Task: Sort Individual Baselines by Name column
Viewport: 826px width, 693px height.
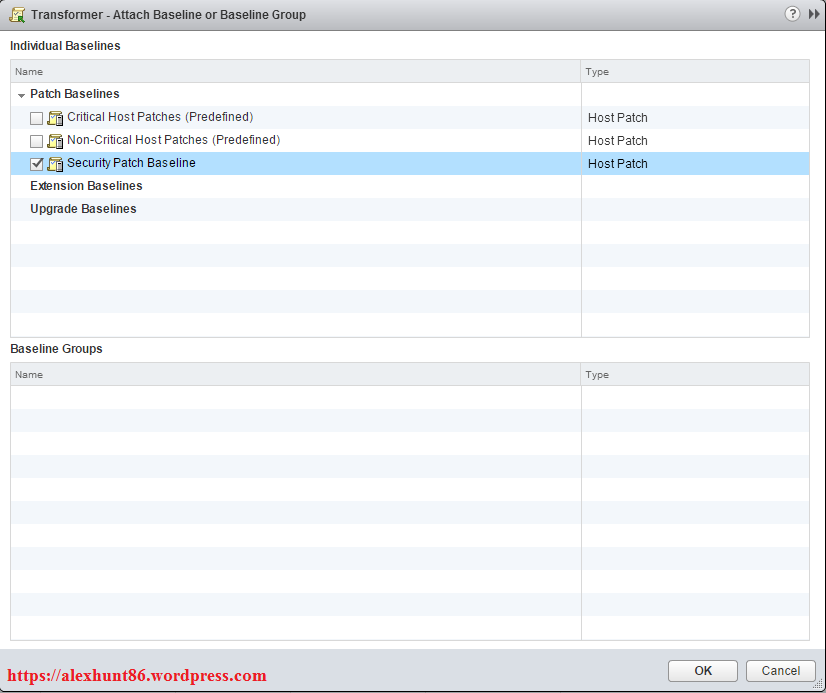Action: [x=295, y=72]
